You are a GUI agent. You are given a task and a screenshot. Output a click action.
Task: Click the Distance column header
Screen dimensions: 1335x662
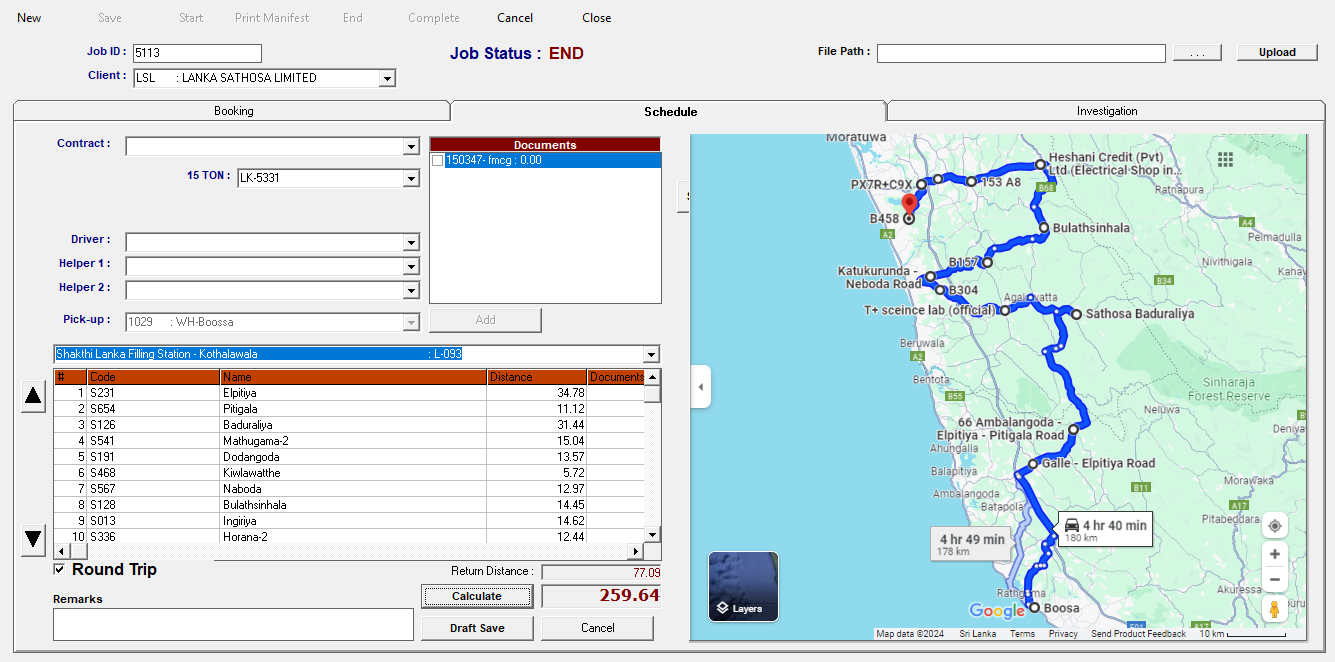coord(536,377)
